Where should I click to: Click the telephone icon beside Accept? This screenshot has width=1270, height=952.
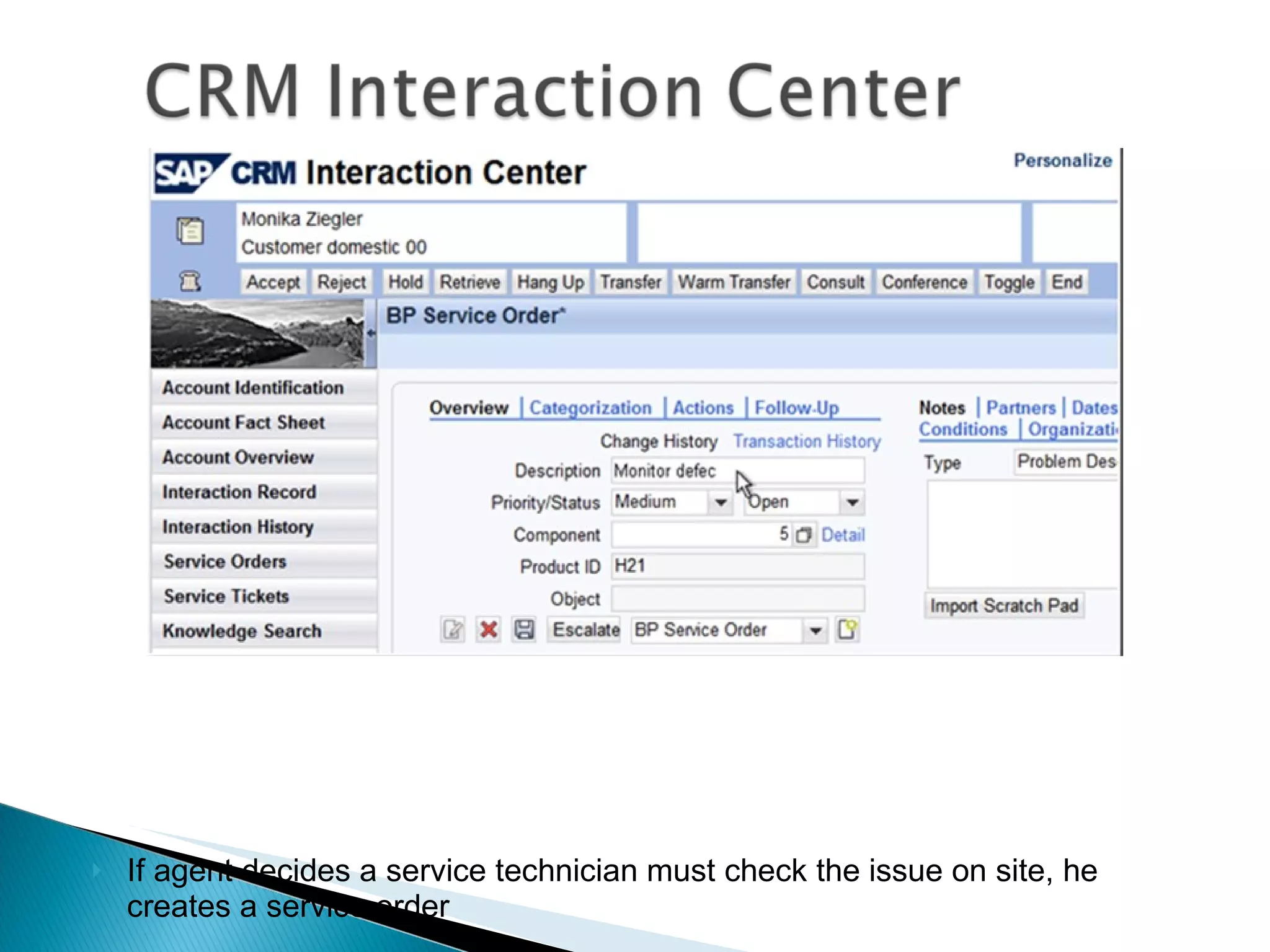click(190, 282)
